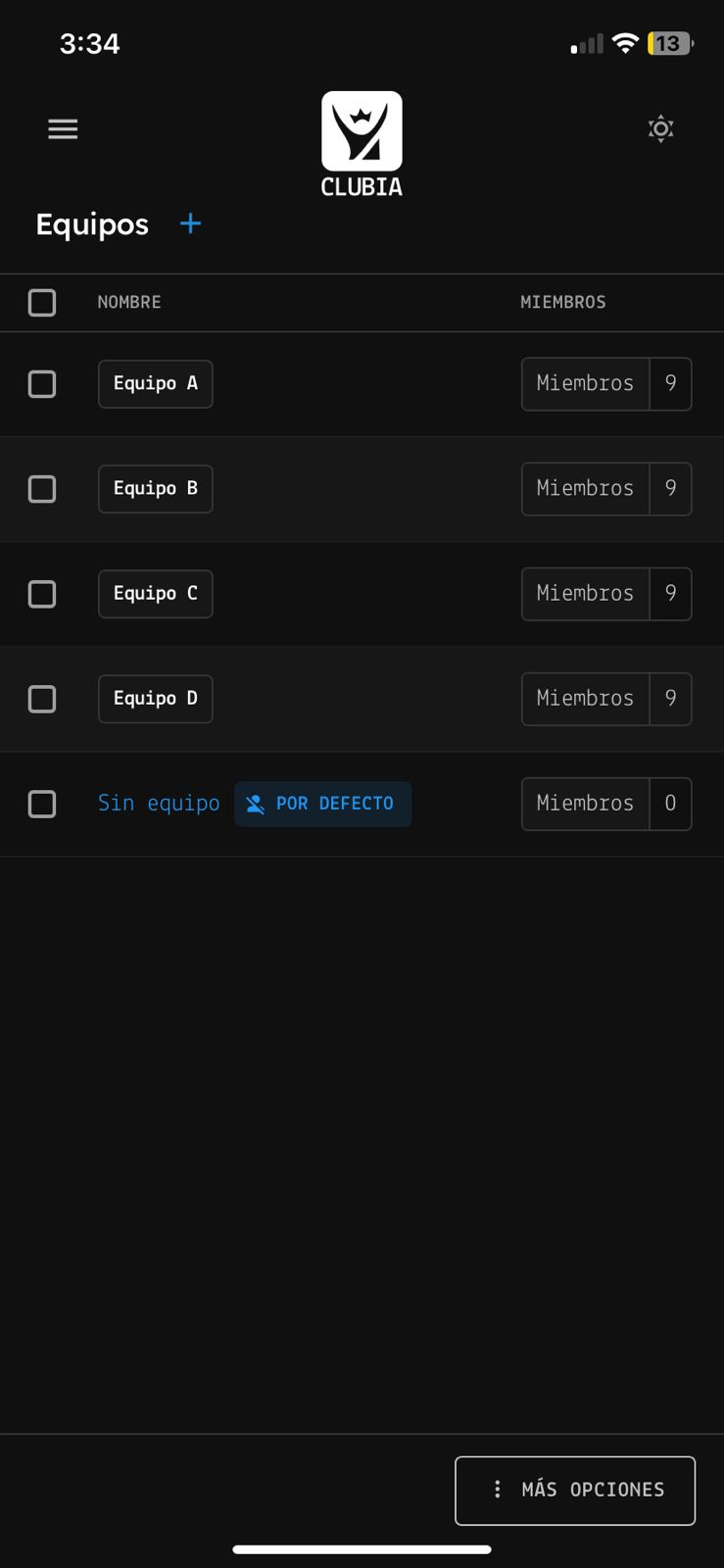
Task: Open Miembros list for Equipo B
Action: pos(606,488)
